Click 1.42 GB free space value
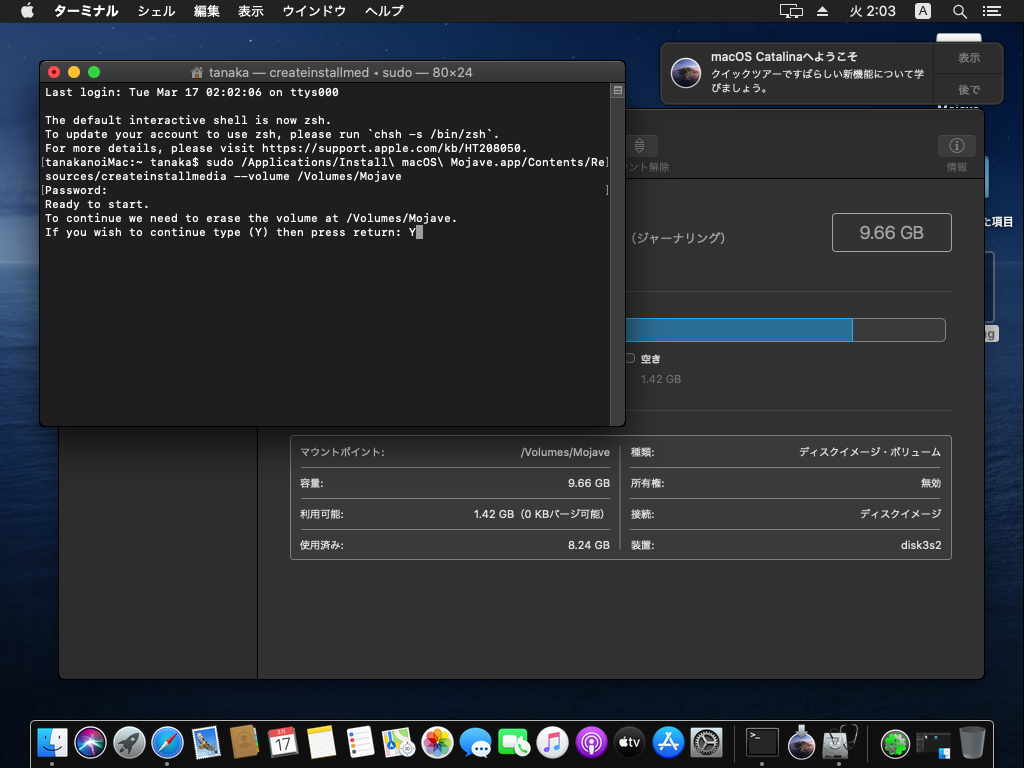 click(661, 379)
